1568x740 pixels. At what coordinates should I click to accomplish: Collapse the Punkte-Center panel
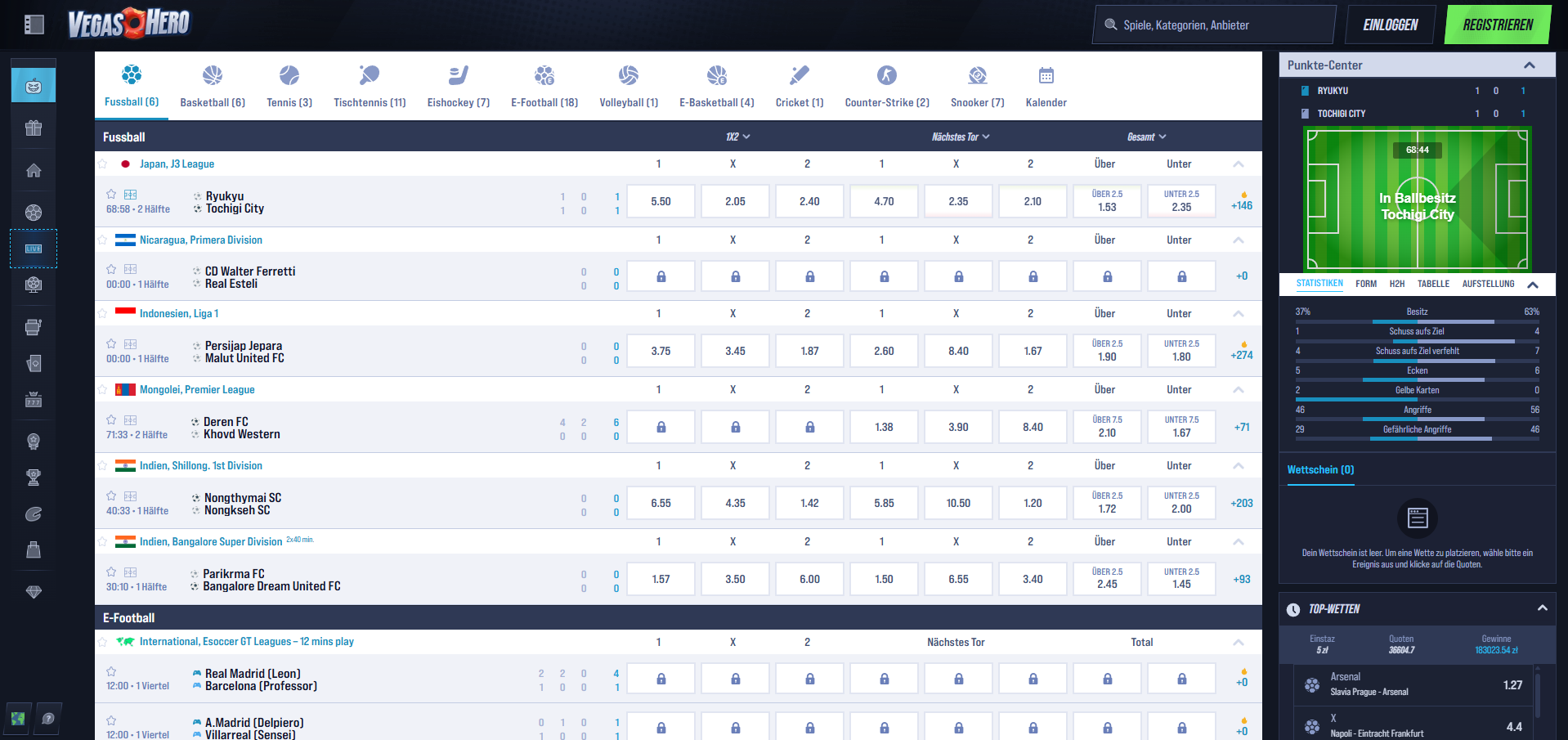pyautogui.click(x=1529, y=65)
